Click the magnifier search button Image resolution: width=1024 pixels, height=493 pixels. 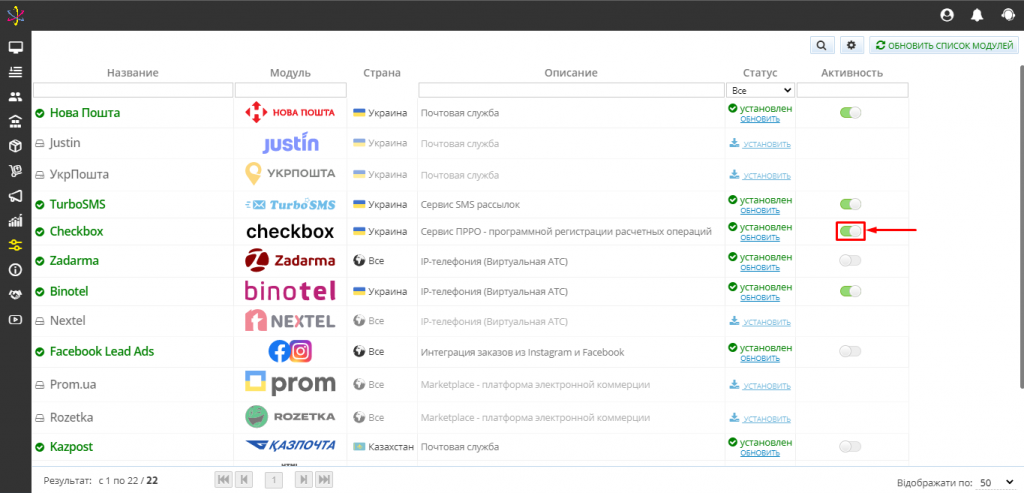coord(822,45)
